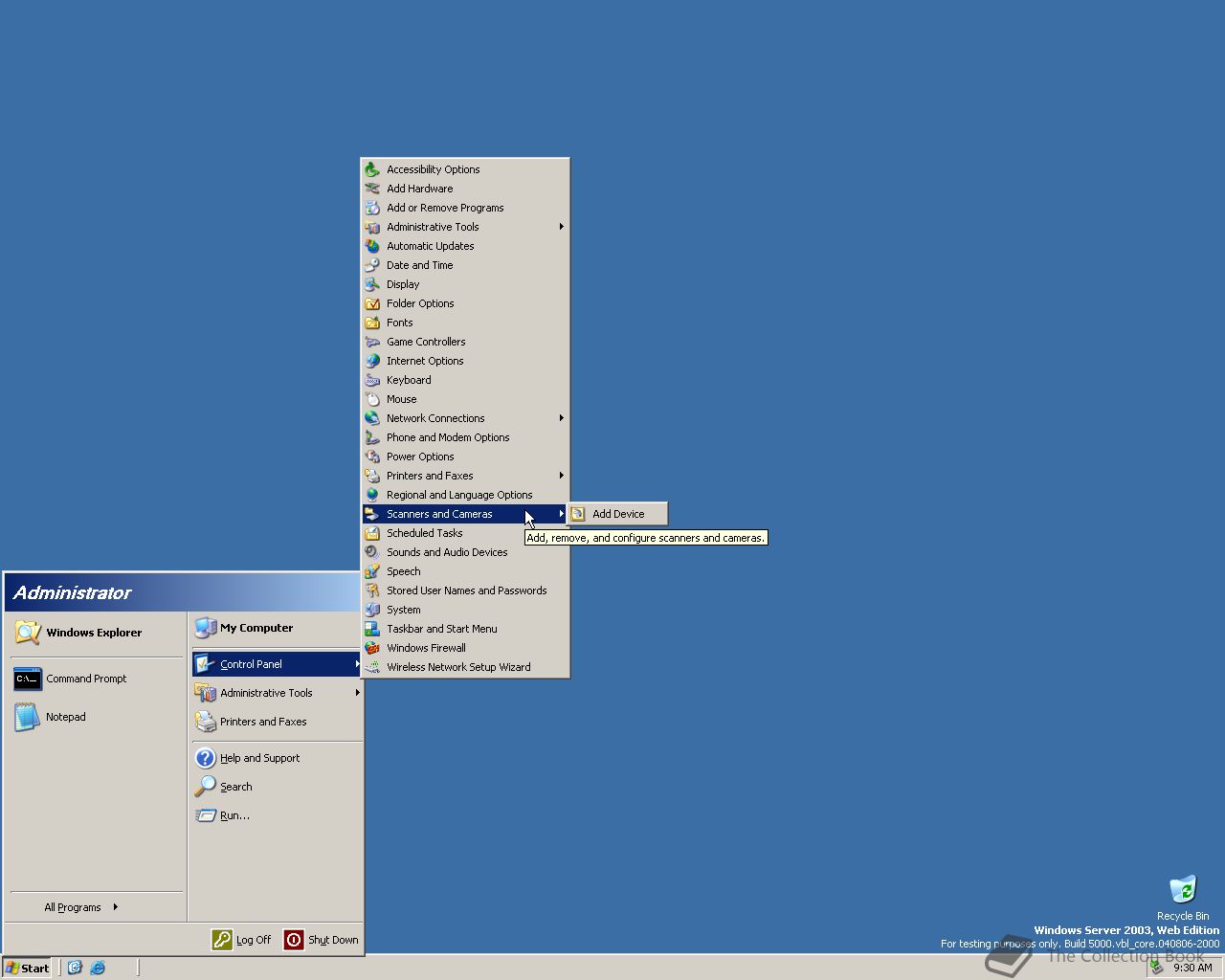Launch Windows Explorer from Start menu

click(x=97, y=633)
